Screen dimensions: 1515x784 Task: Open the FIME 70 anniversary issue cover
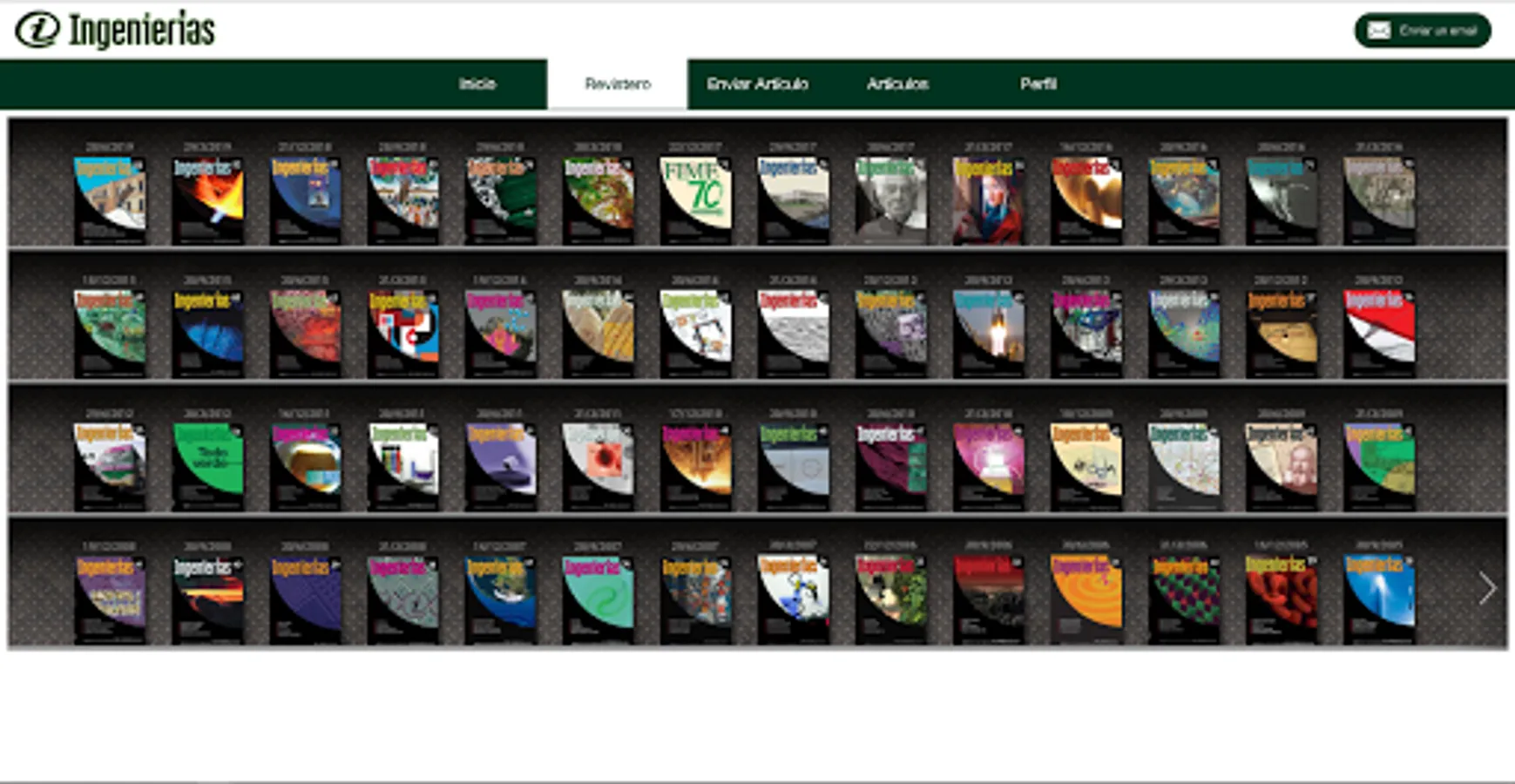(x=695, y=199)
